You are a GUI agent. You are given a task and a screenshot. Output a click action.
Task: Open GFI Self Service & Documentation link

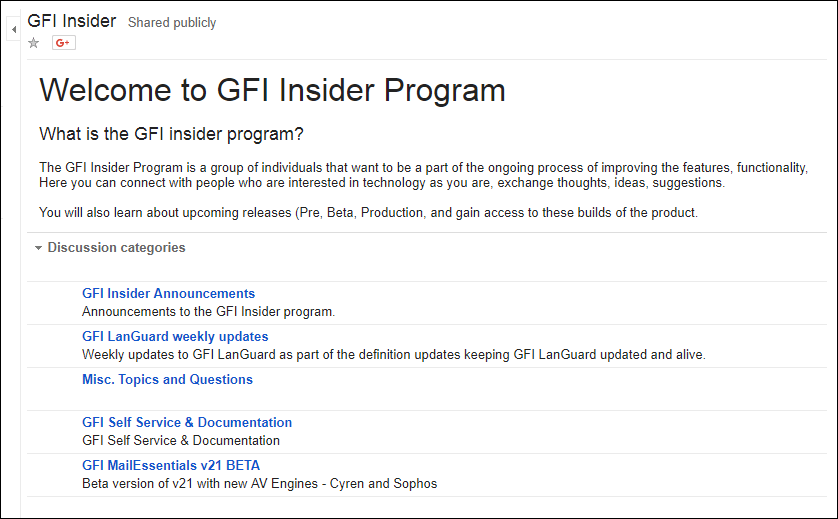tap(187, 422)
